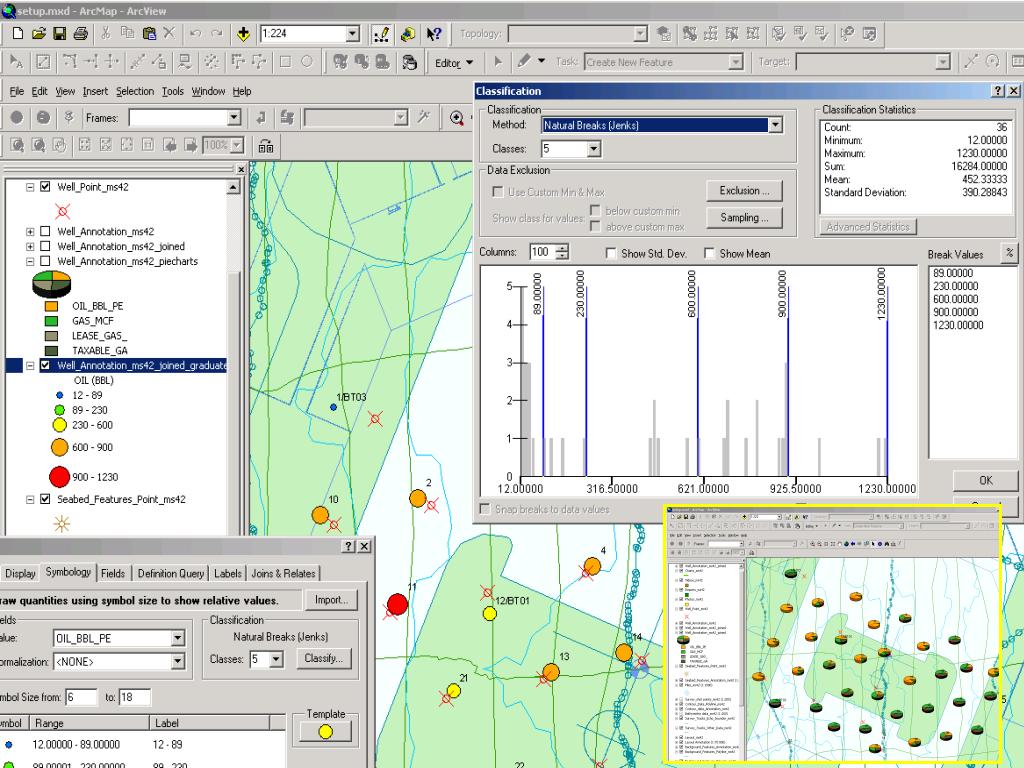Open the Frames dropdown
Viewport: 1024px width, 768px height.
tap(234, 118)
